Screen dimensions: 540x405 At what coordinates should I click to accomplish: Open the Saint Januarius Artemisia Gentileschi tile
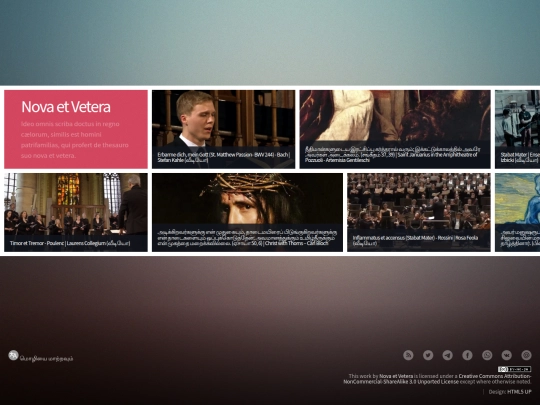pyautogui.click(x=395, y=129)
